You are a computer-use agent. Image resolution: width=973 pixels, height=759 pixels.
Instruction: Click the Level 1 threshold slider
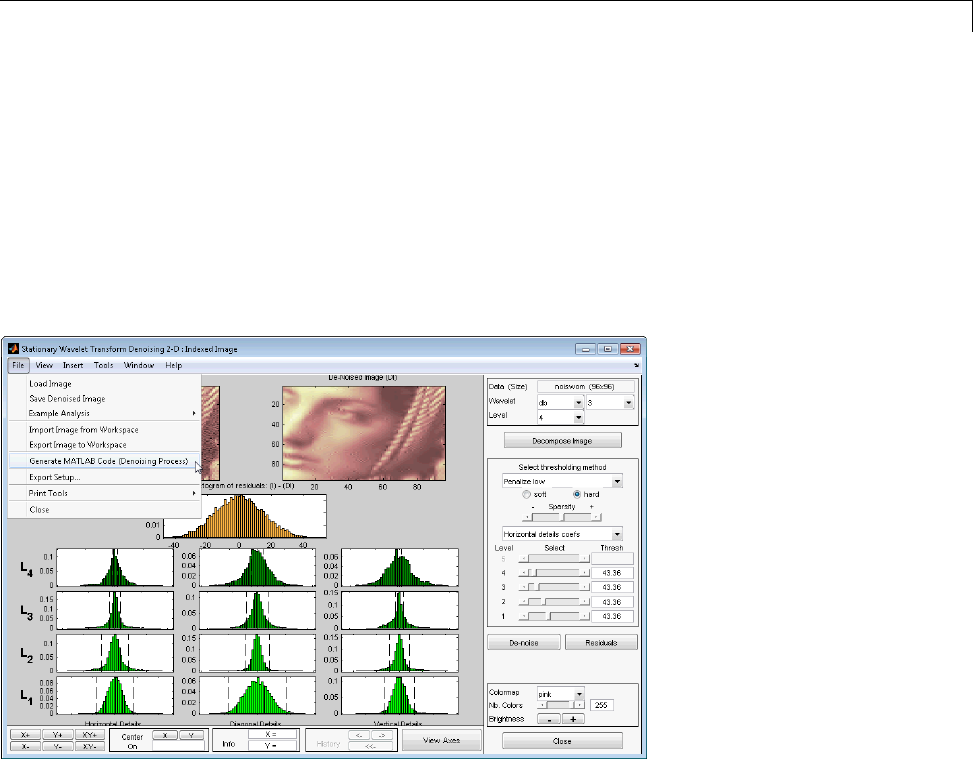point(554,616)
